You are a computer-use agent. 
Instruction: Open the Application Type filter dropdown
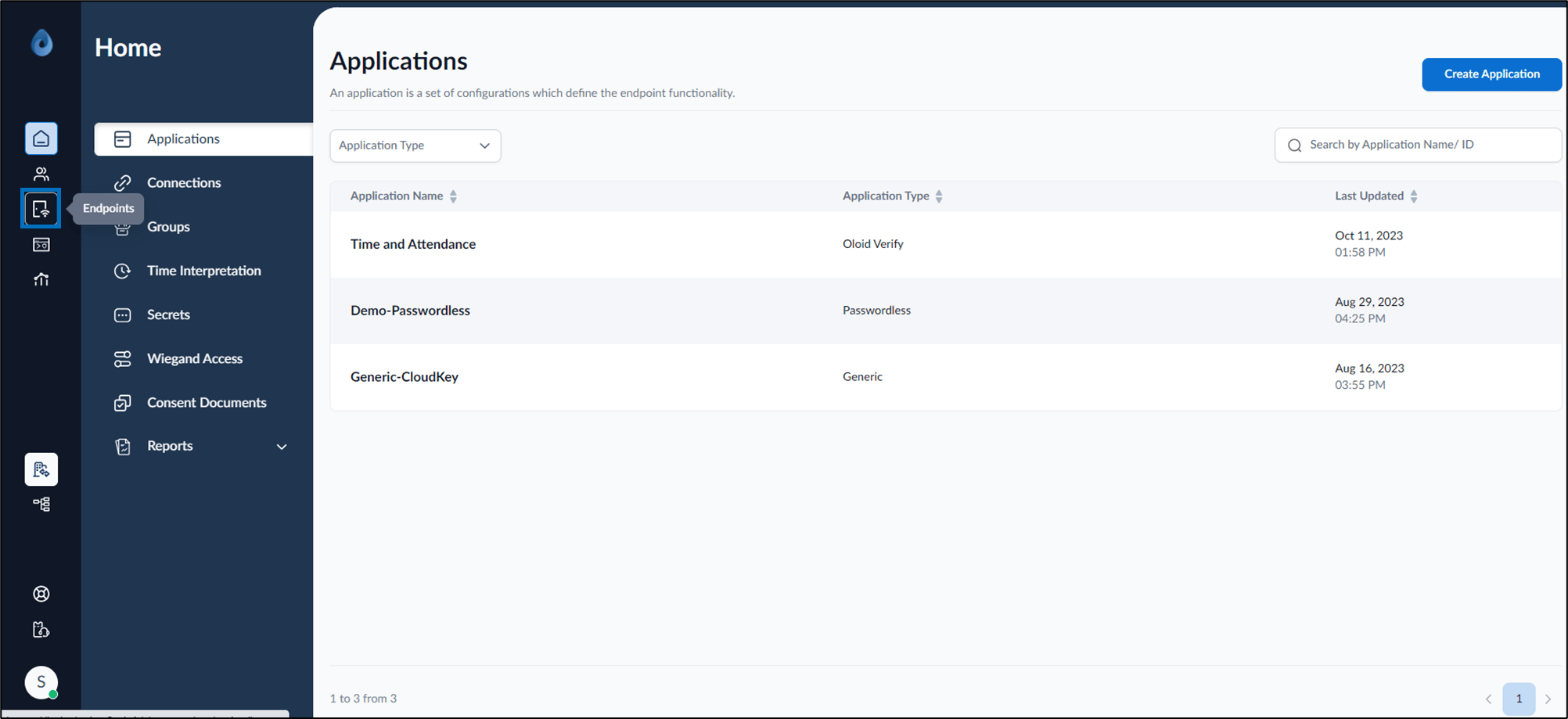coord(415,146)
